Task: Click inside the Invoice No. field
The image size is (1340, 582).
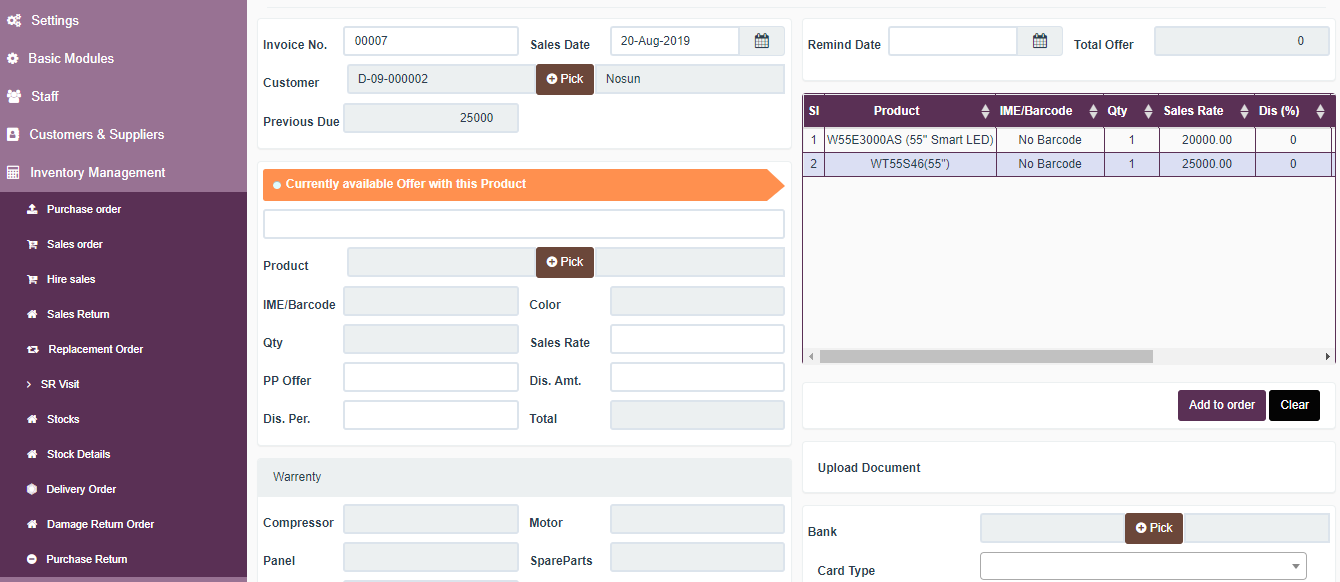Action: pyautogui.click(x=430, y=40)
